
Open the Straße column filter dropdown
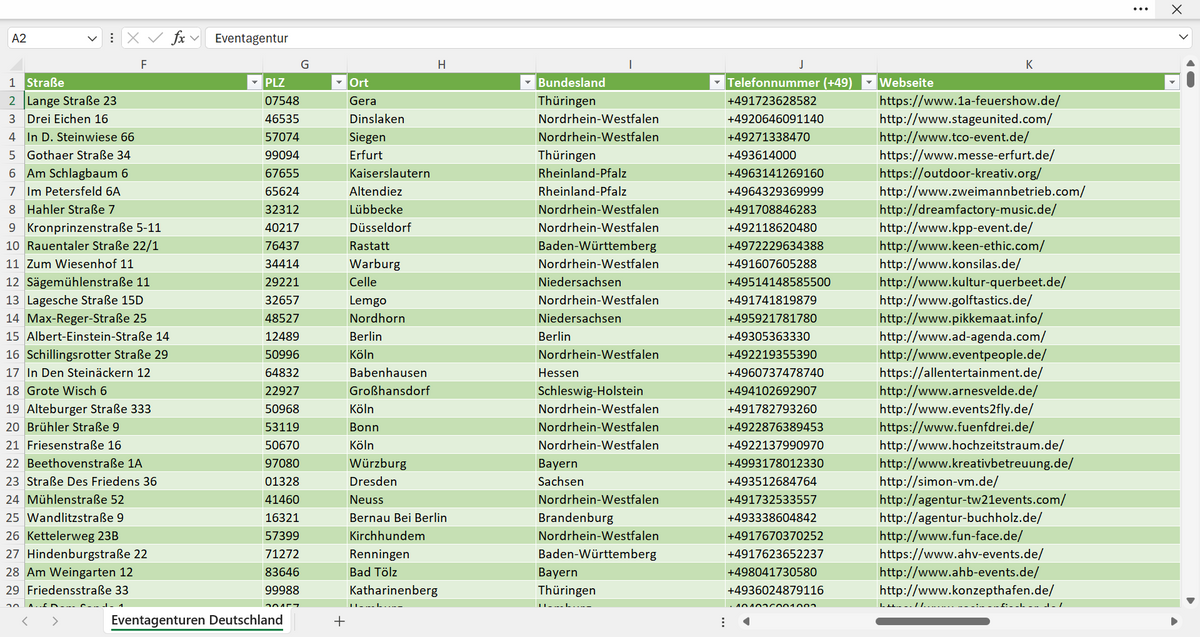(x=253, y=83)
